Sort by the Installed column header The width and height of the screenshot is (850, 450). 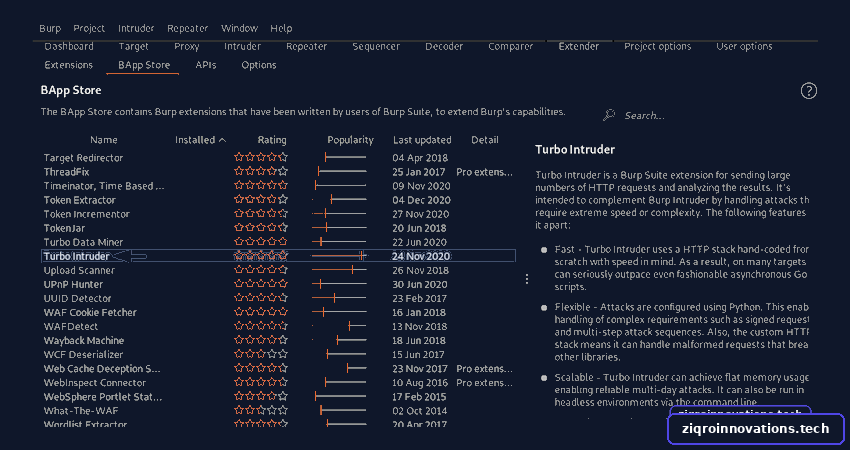pos(200,140)
